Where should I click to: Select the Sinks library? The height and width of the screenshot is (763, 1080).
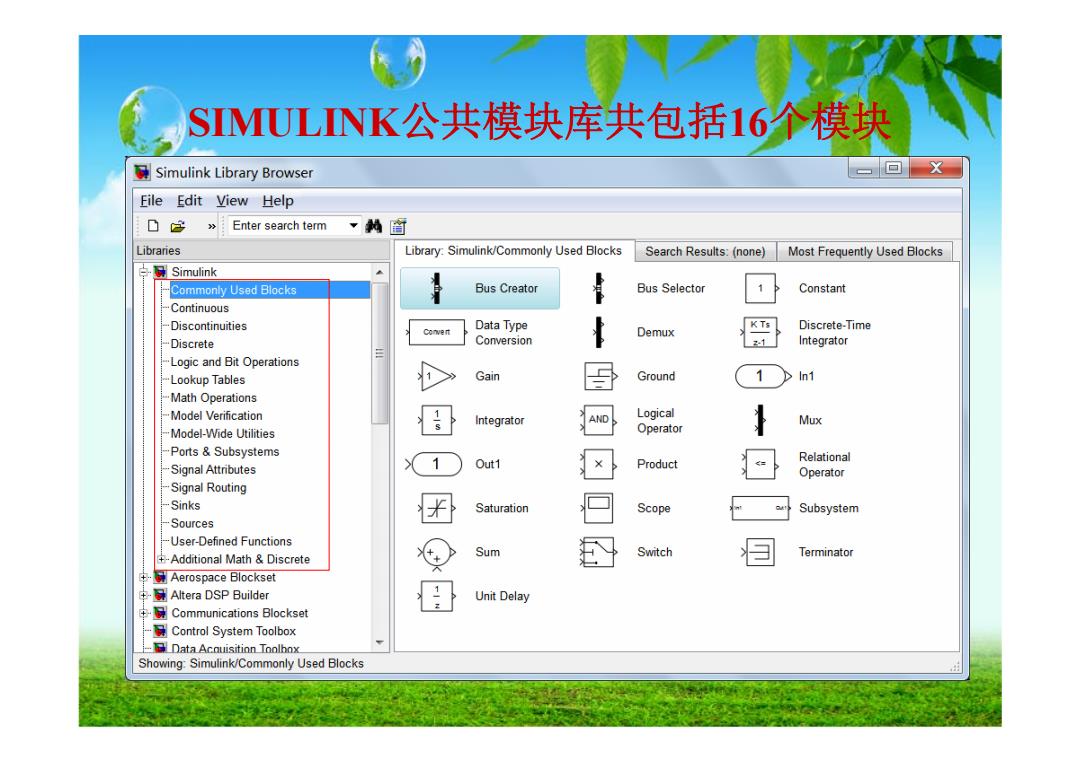pyautogui.click(x=186, y=505)
